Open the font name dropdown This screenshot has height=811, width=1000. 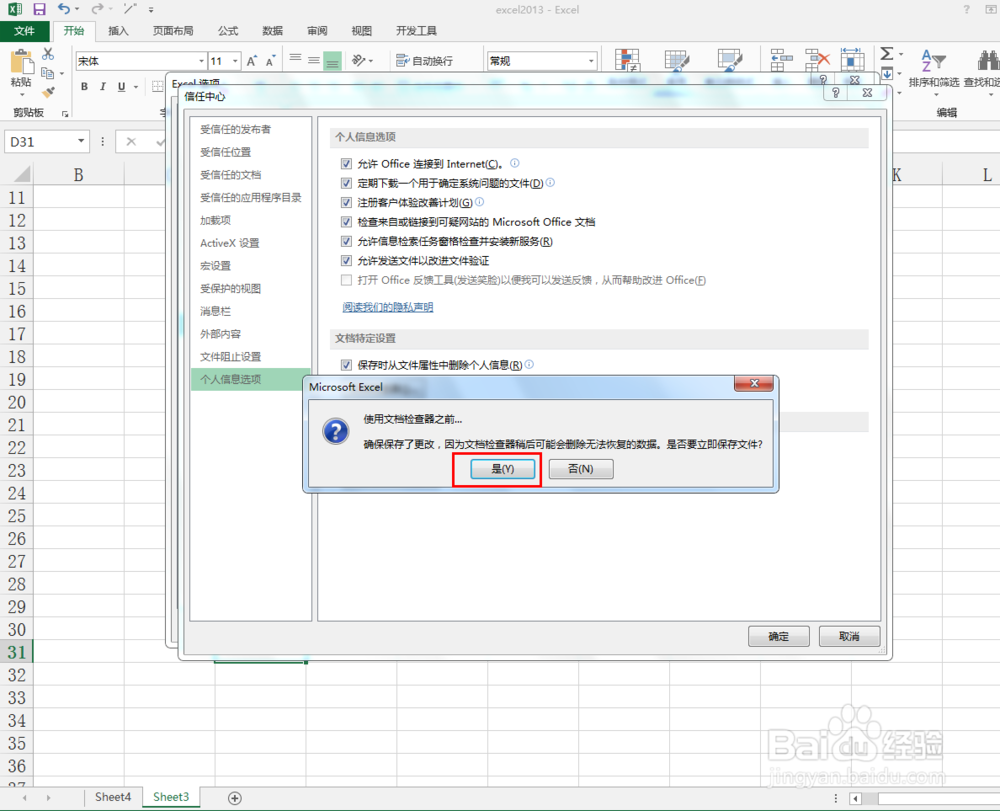pyautogui.click(x=203, y=60)
